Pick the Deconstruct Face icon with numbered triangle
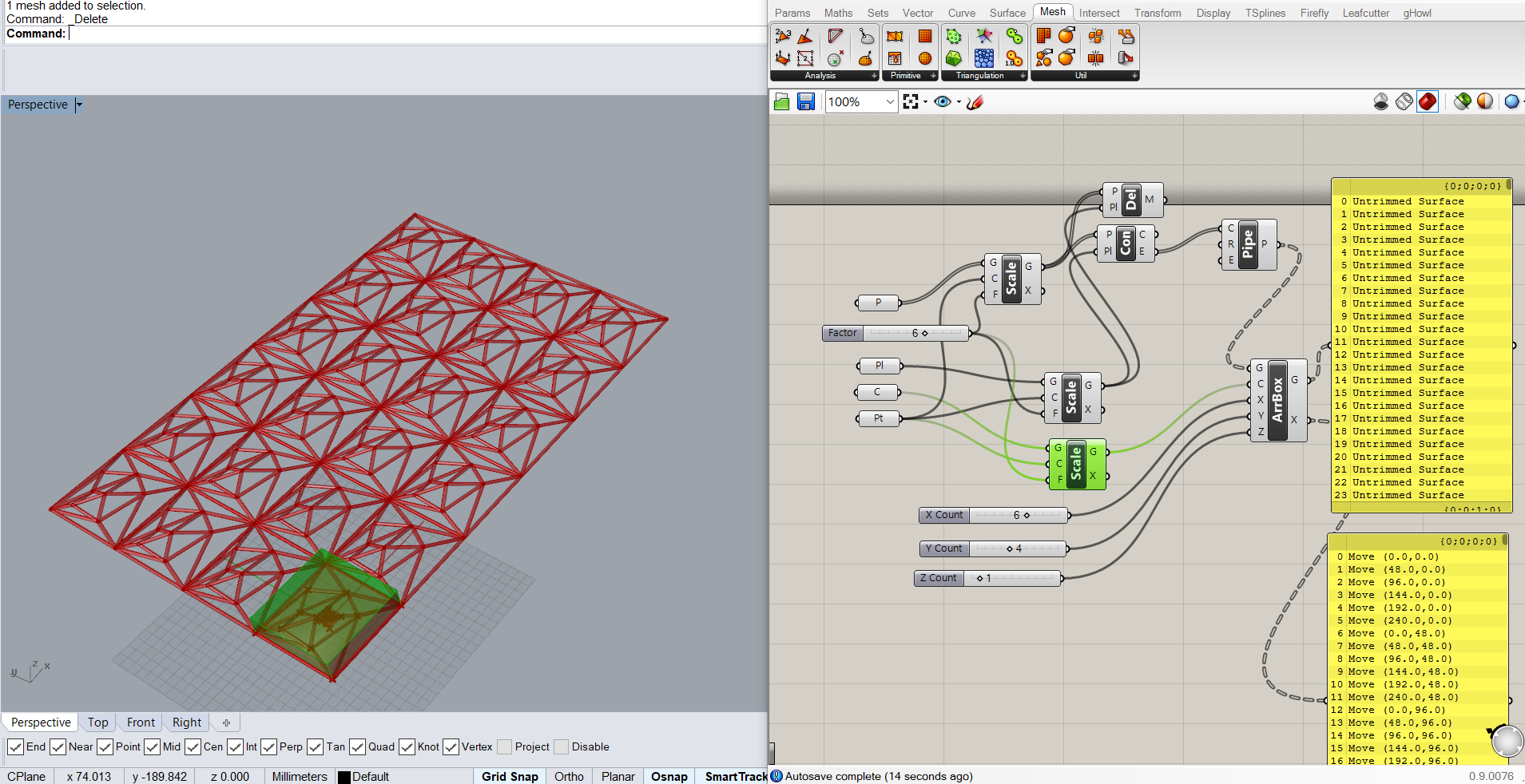1525x784 pixels. (x=783, y=36)
